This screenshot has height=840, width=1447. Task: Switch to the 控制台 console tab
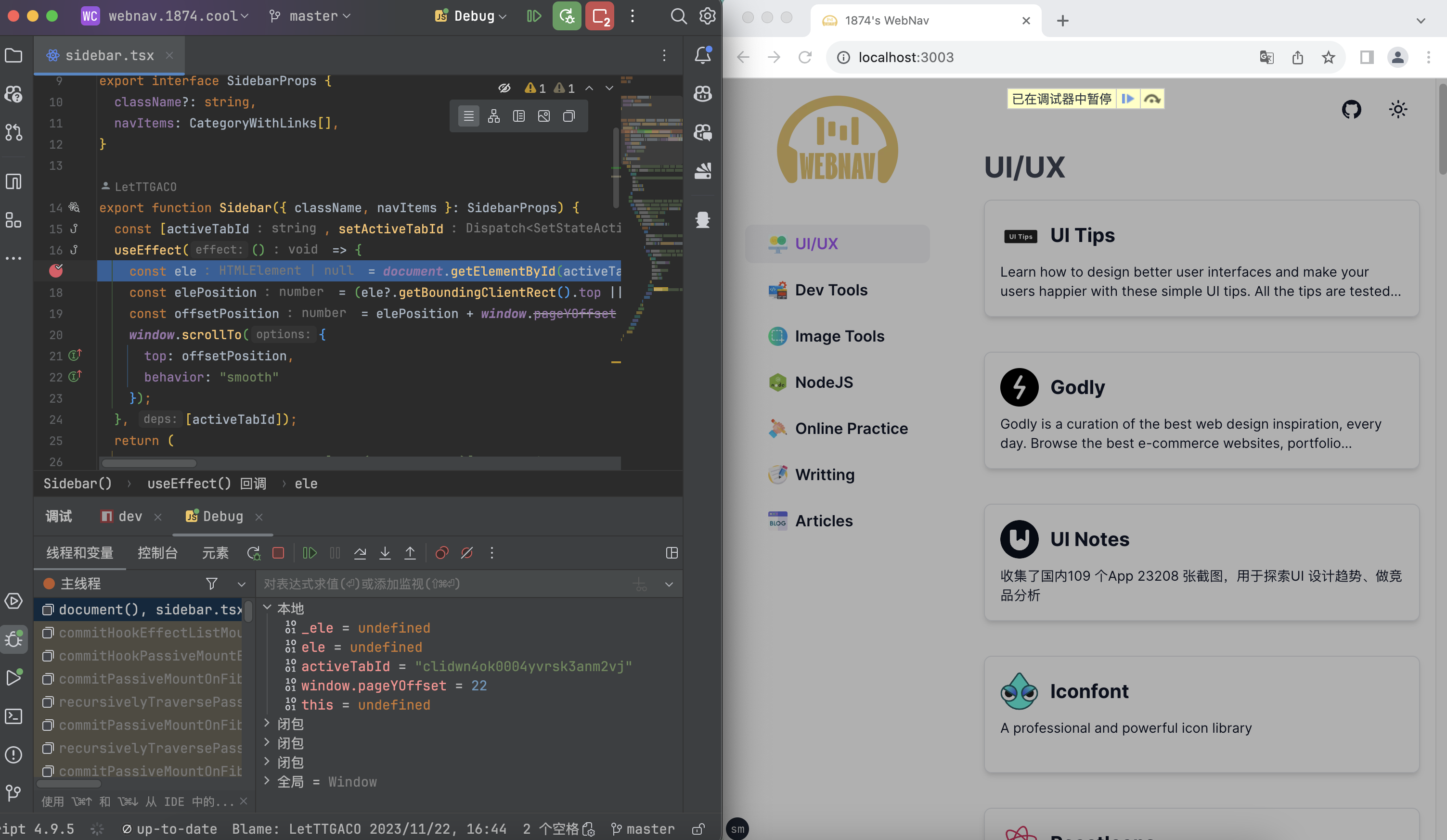[157, 553]
